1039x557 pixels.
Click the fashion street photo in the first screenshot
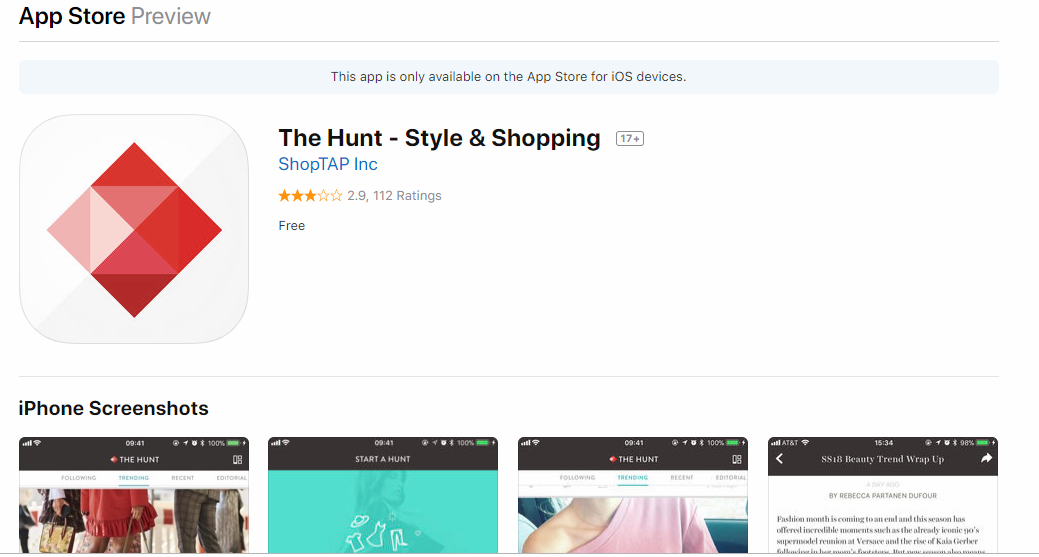coord(133,520)
